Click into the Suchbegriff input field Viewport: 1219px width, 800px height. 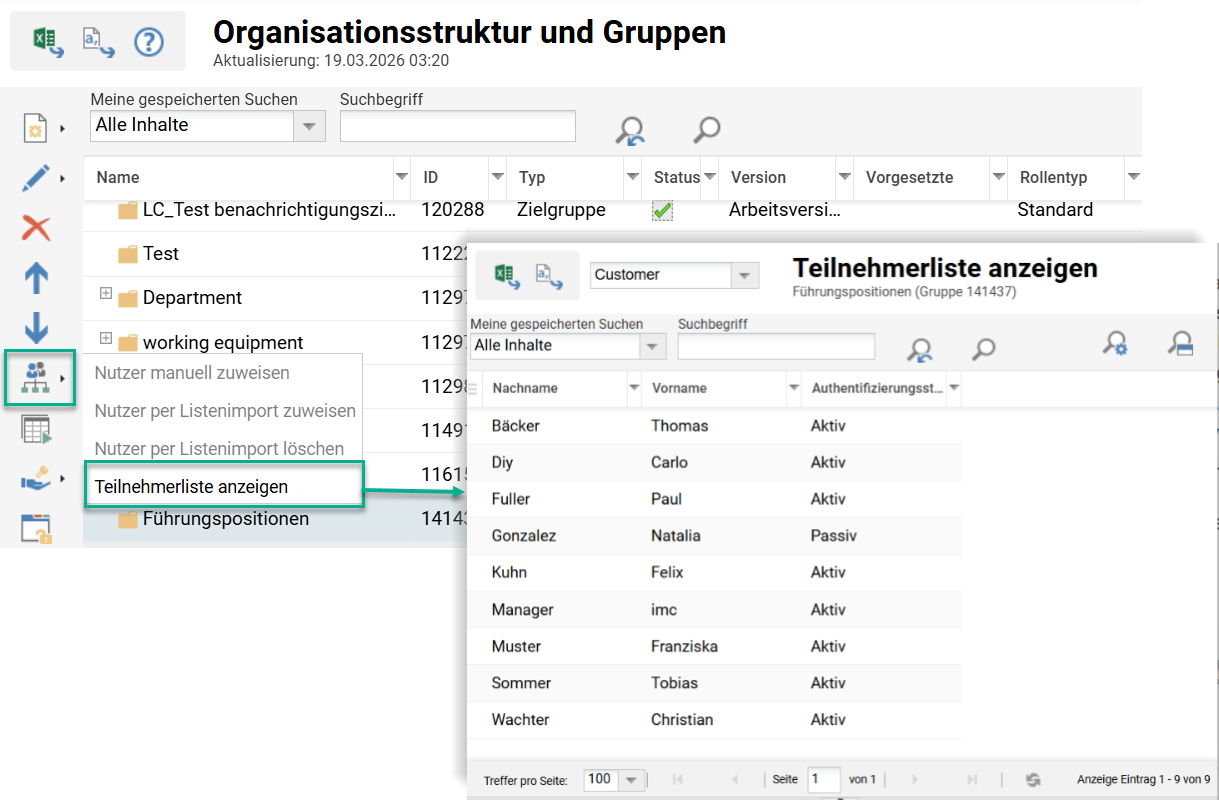(x=457, y=126)
